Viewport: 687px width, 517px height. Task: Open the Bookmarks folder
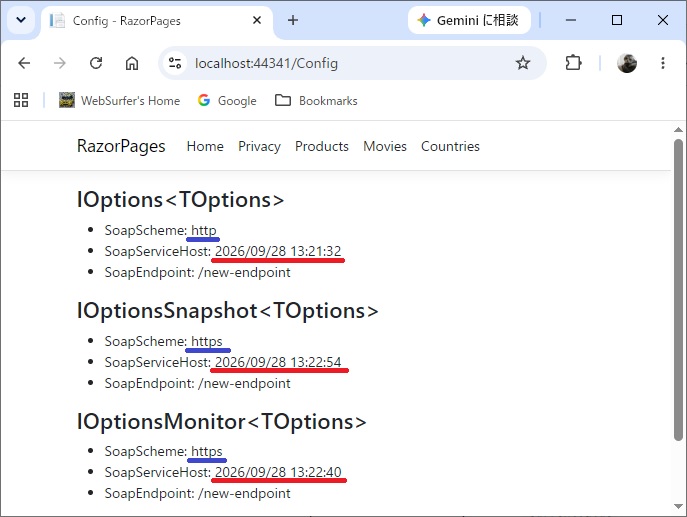click(316, 100)
